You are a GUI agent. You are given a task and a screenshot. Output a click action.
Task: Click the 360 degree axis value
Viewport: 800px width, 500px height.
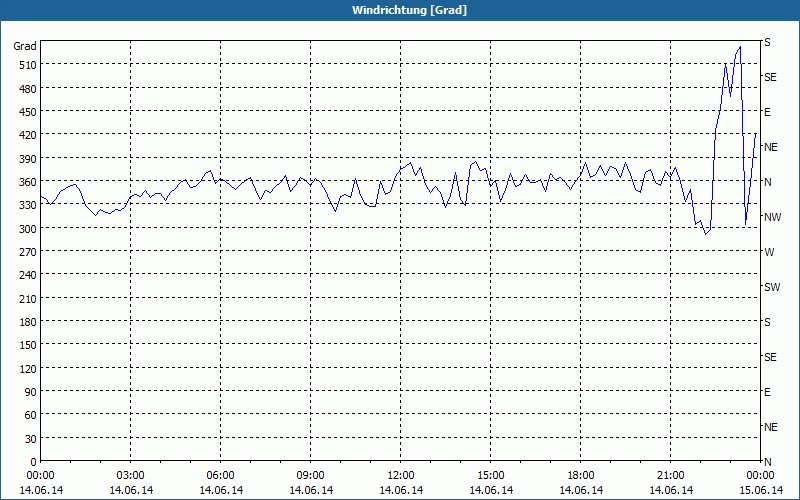(x=28, y=182)
